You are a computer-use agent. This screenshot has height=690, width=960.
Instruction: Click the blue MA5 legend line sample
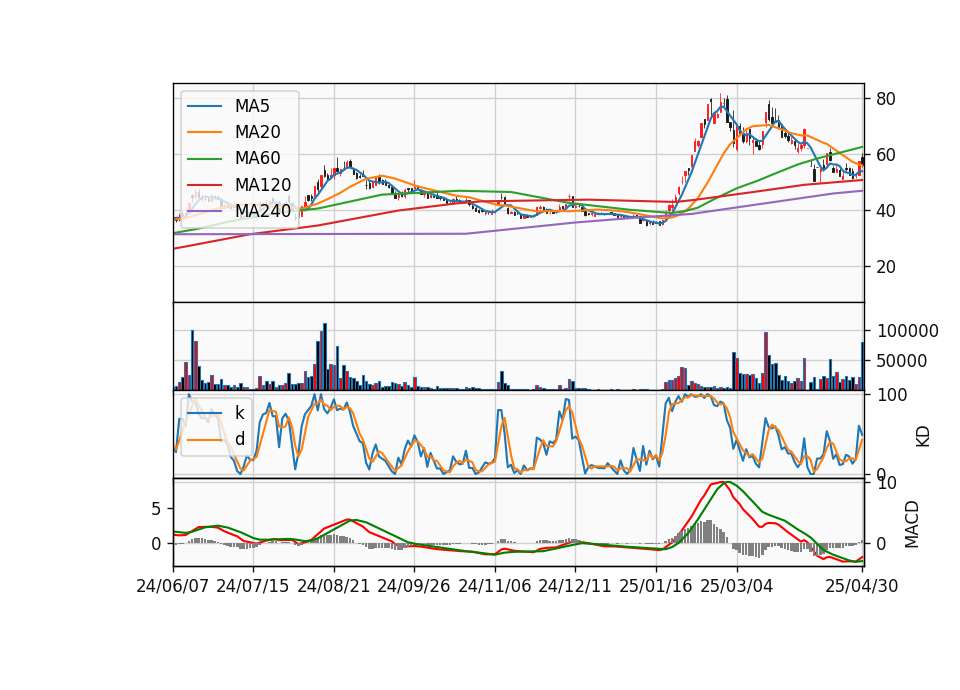click(204, 106)
